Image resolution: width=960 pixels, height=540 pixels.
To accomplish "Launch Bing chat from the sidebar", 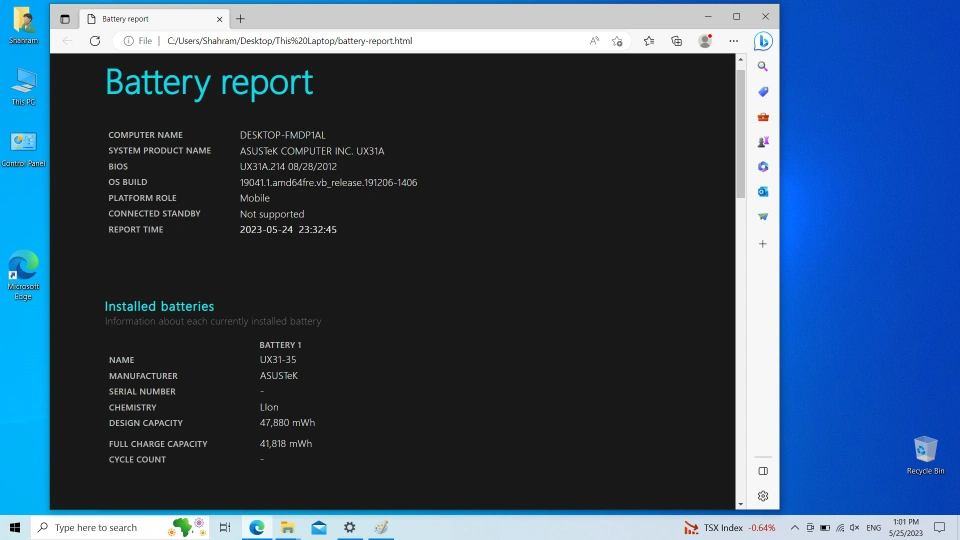I will click(x=763, y=41).
